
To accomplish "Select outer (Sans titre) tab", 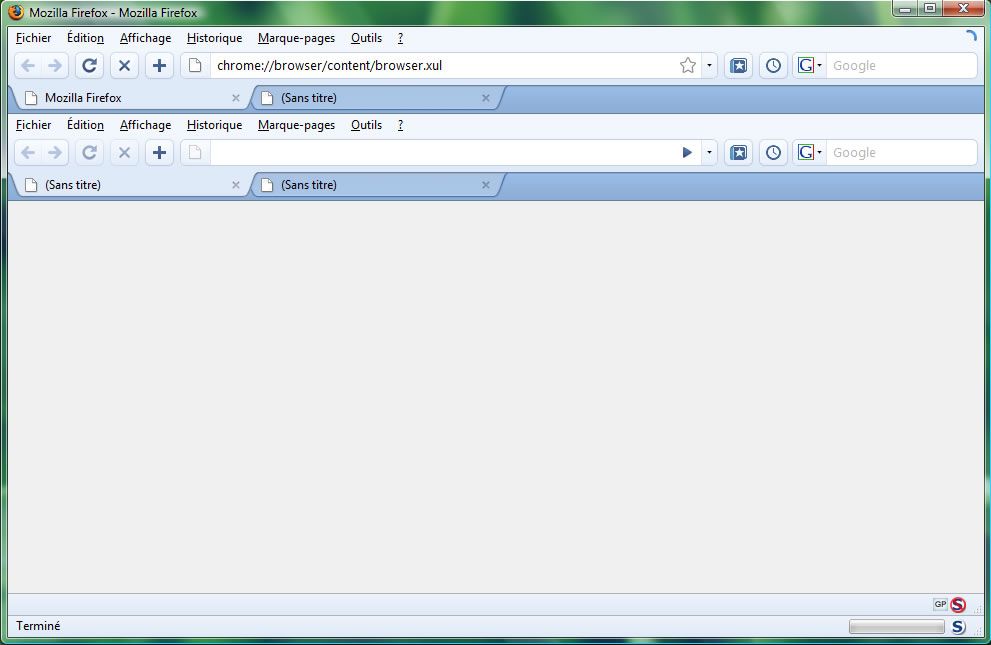I will [376, 98].
